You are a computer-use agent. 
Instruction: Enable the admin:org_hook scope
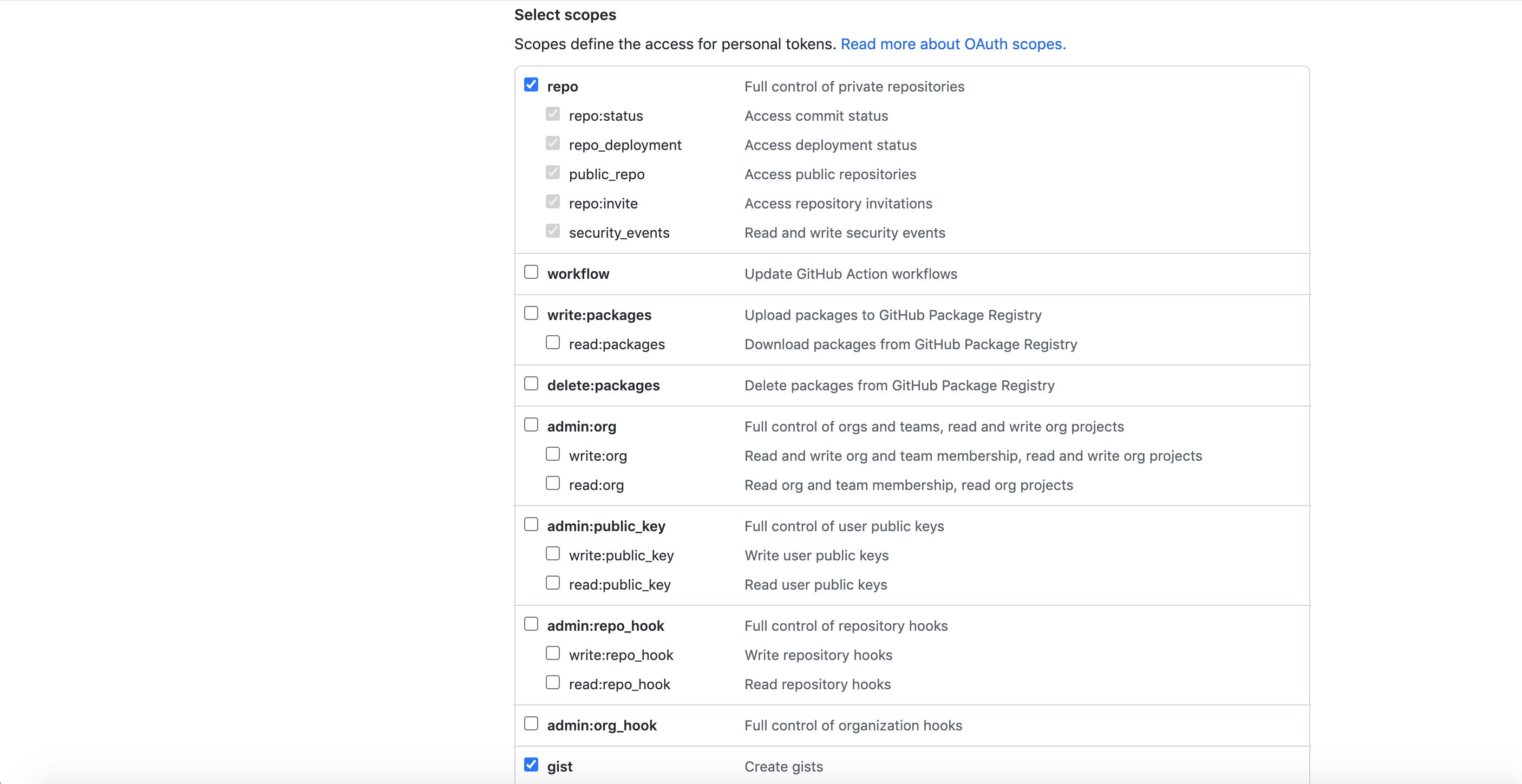(x=531, y=724)
